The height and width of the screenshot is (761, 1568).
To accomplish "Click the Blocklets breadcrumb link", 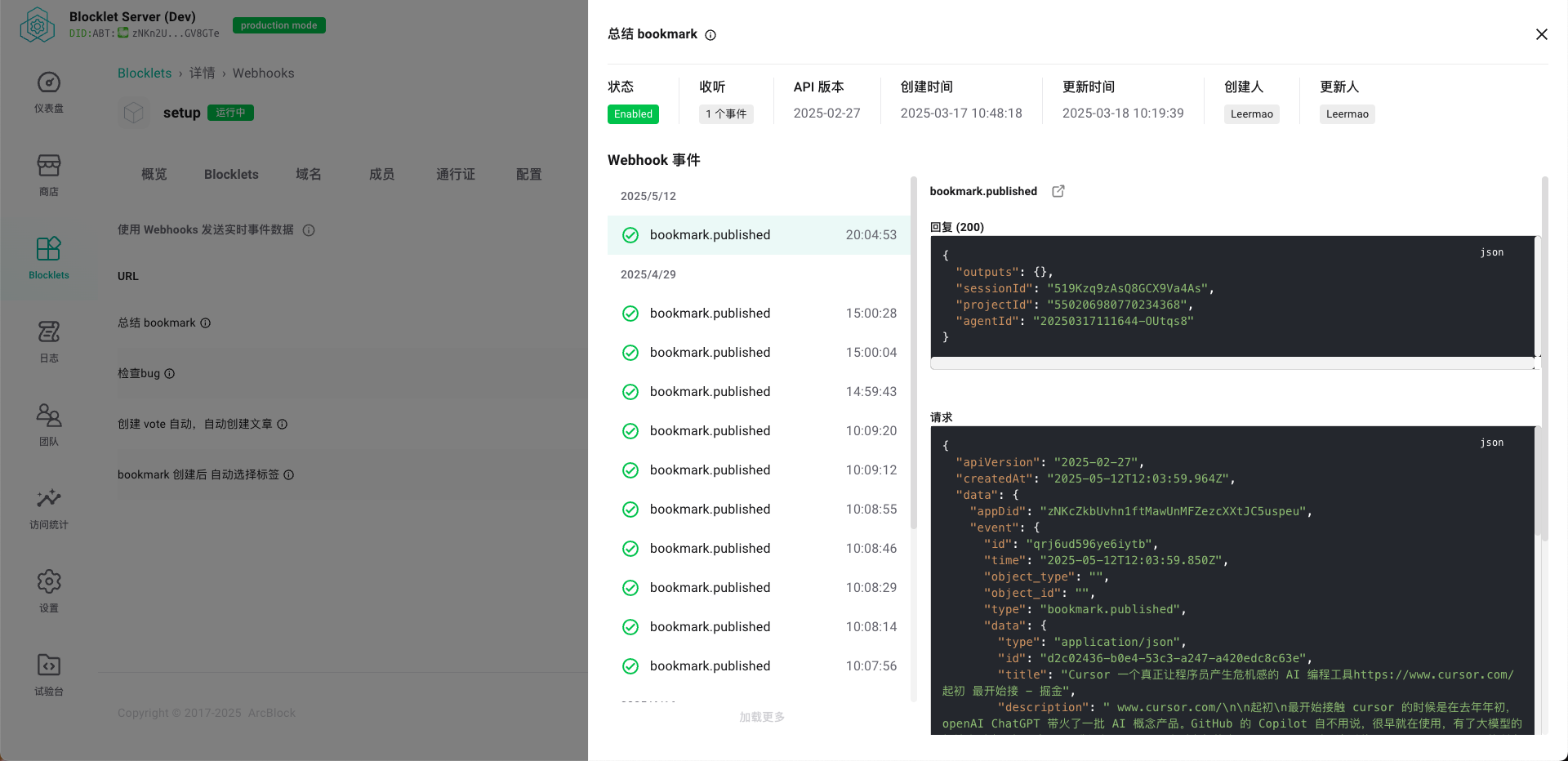I will coord(145,73).
